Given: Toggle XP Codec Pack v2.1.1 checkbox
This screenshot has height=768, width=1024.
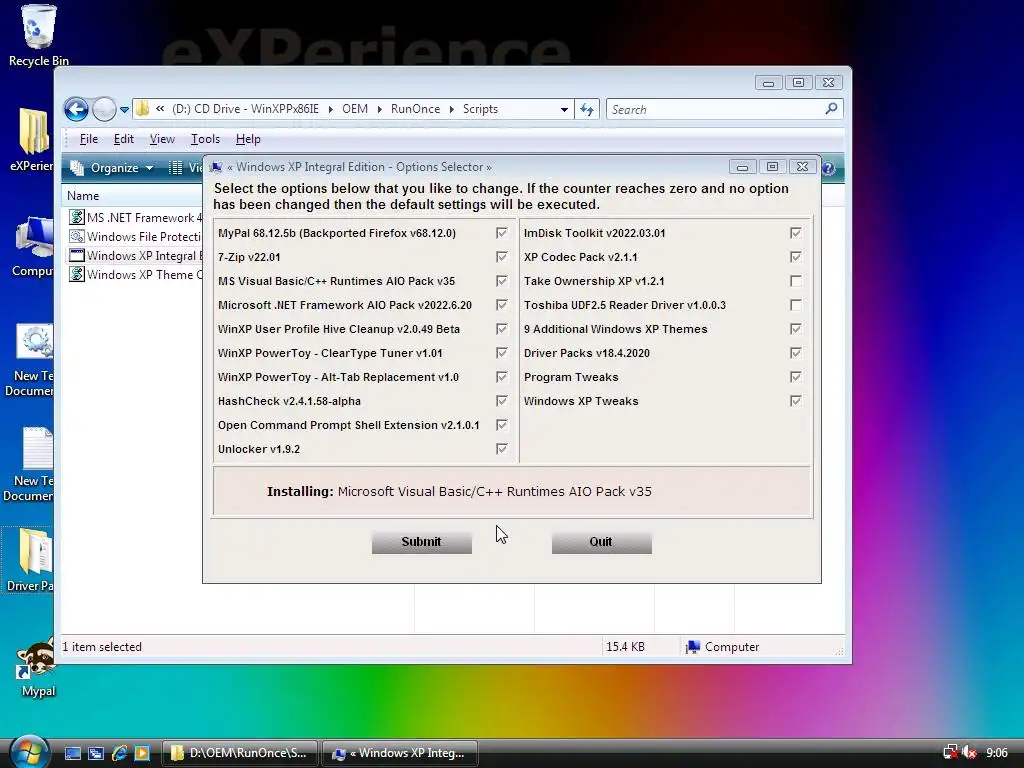Looking at the screenshot, I should coord(795,257).
